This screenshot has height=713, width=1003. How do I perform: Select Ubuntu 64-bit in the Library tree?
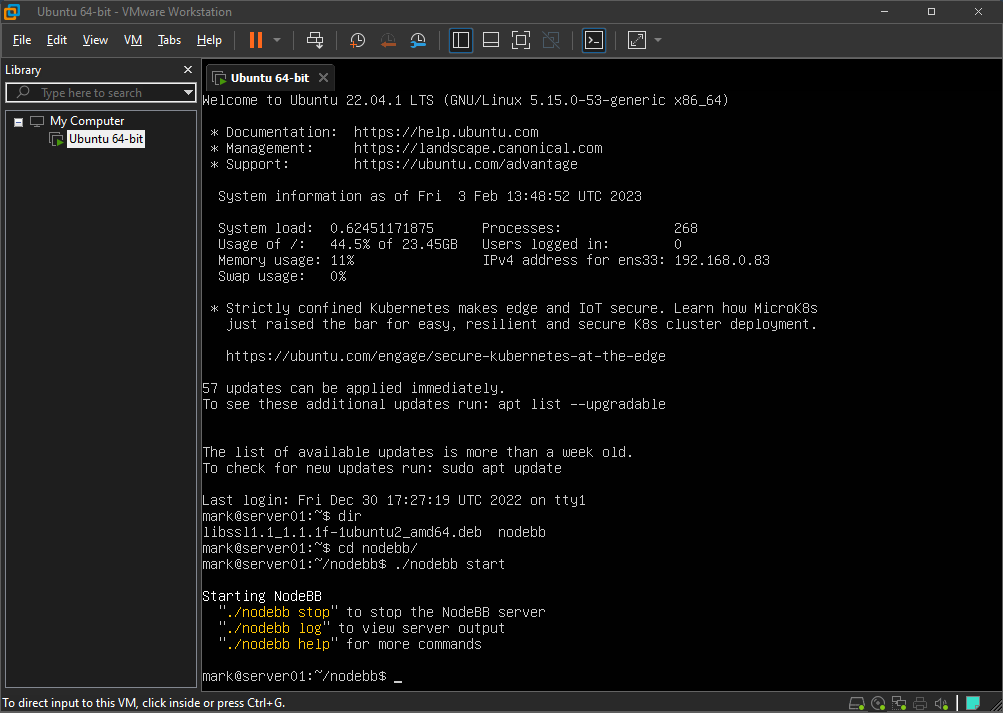105,139
